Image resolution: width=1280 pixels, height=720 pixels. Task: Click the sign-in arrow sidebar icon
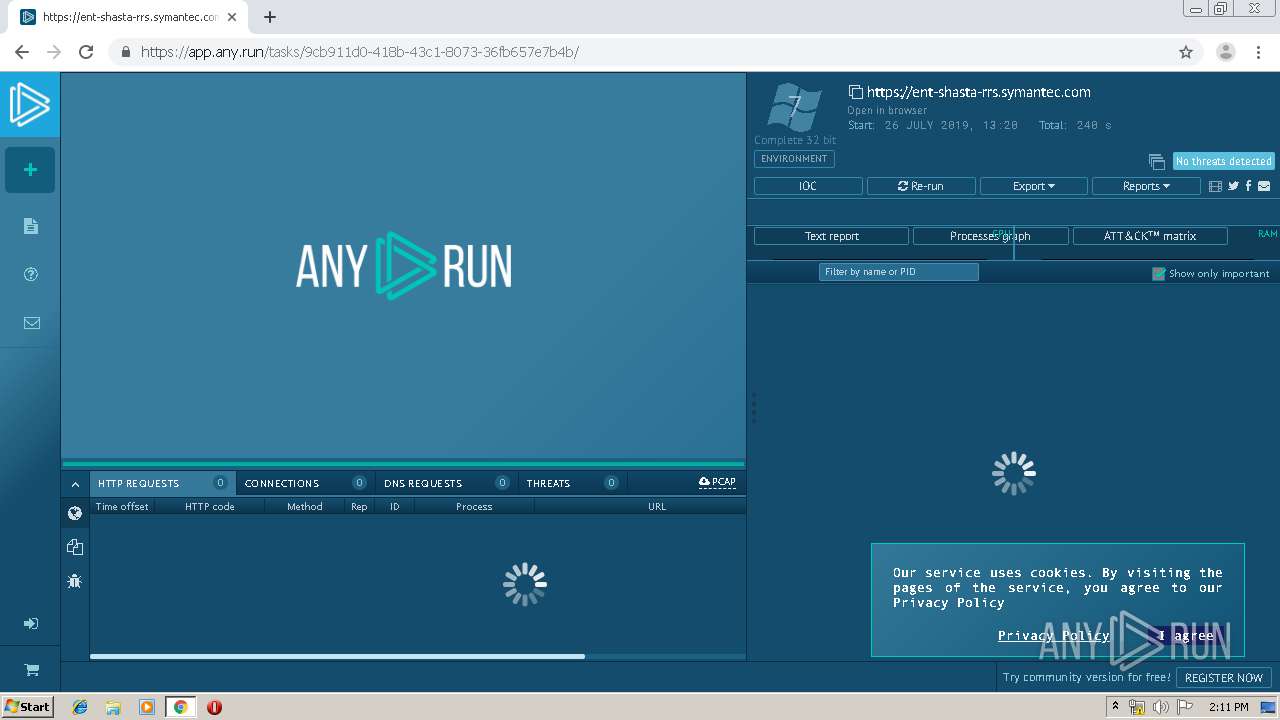31,623
